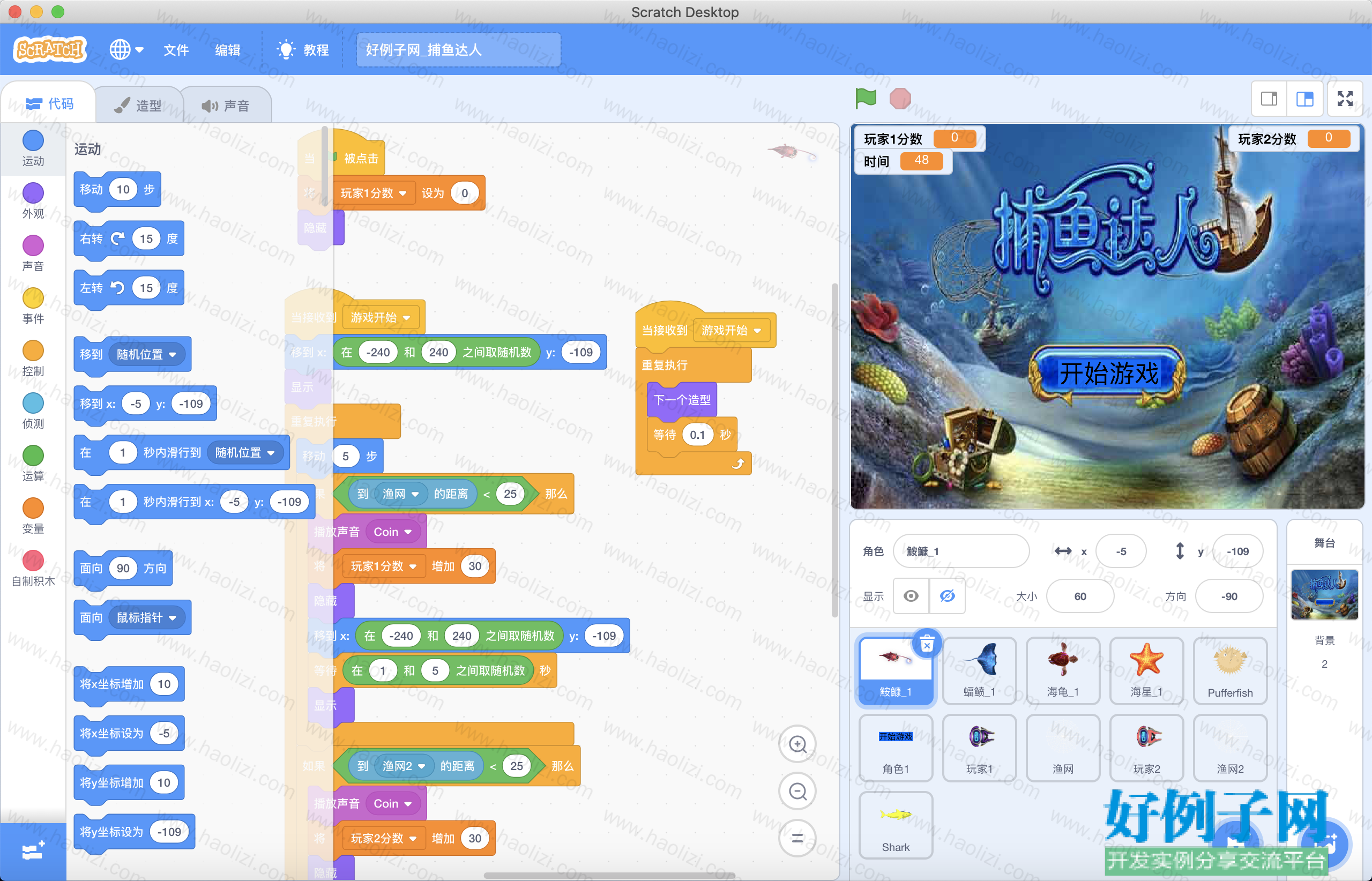Click the hide sprite toggle

[x=948, y=596]
